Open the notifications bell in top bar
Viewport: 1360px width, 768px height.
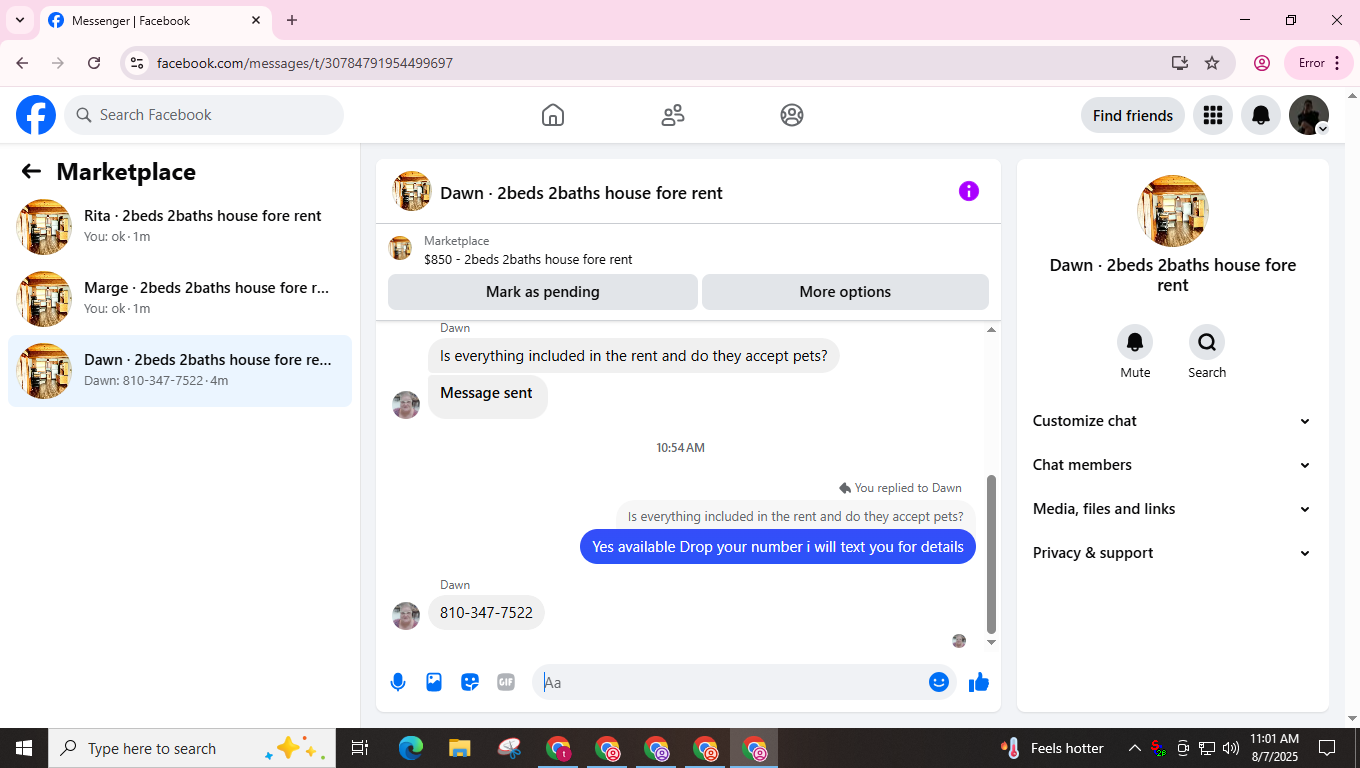[x=1261, y=115]
